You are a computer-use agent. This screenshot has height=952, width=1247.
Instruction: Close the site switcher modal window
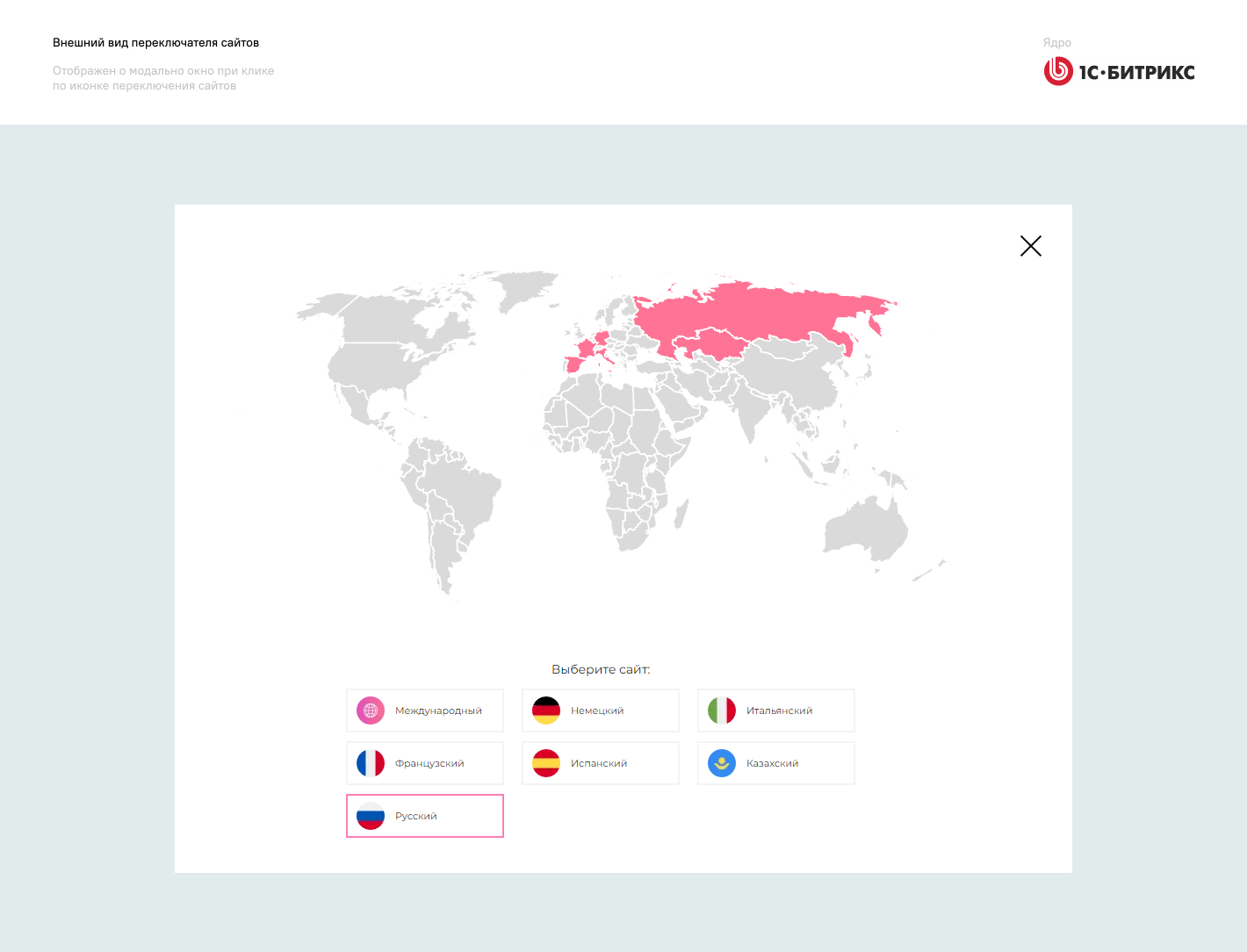1030,246
